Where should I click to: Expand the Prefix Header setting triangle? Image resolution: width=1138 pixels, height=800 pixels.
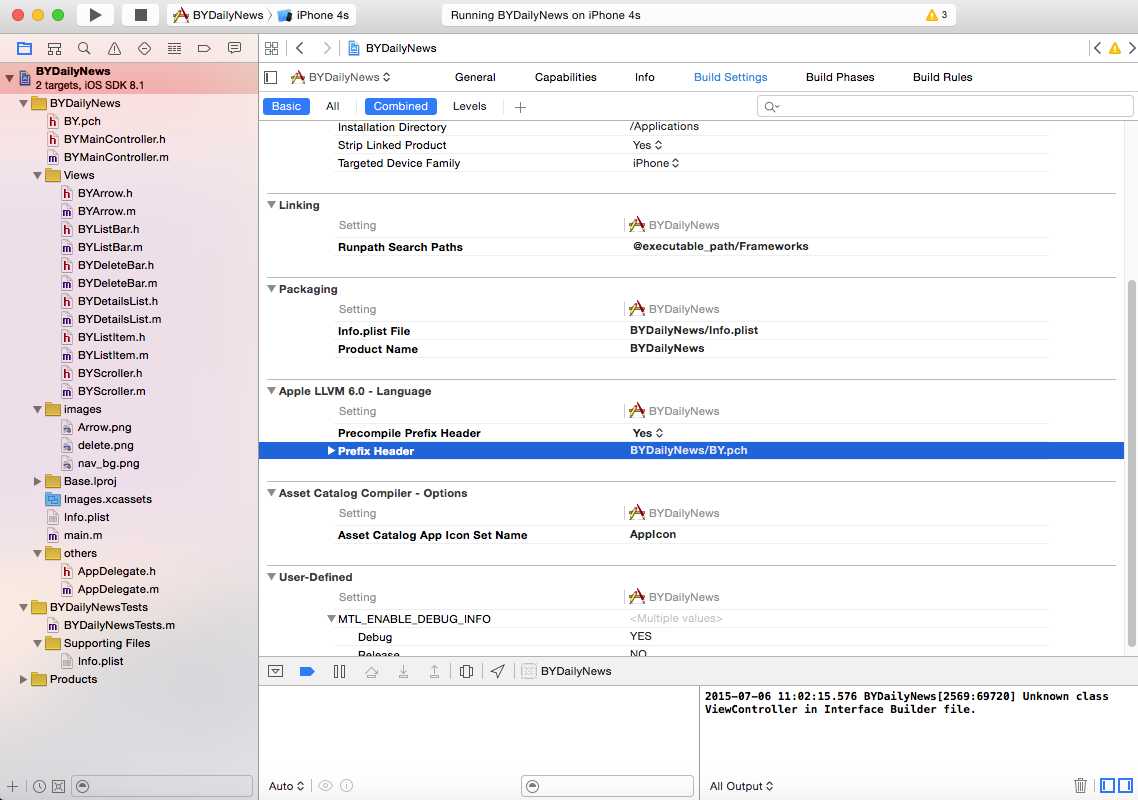[x=331, y=451]
